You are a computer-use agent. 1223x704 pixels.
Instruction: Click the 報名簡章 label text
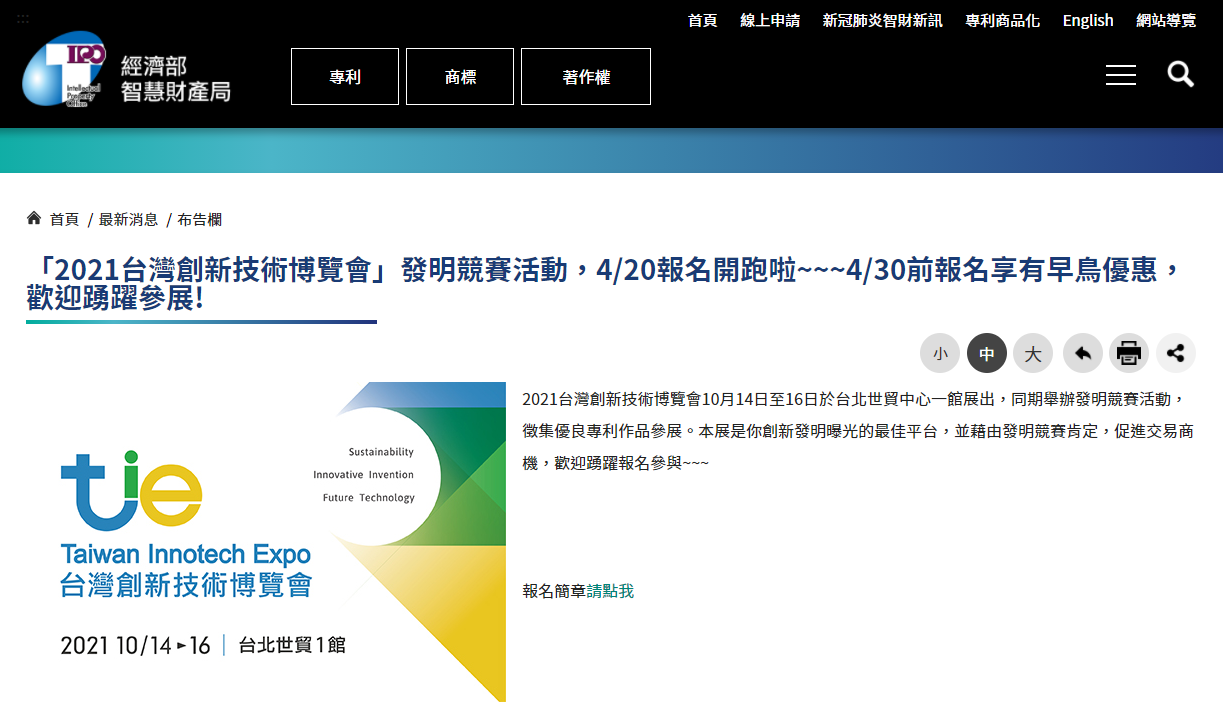pos(554,591)
